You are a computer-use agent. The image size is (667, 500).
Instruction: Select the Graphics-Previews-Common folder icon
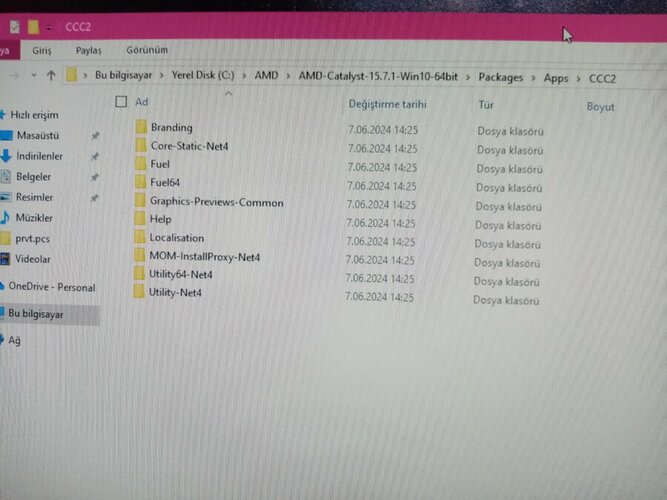pos(140,200)
